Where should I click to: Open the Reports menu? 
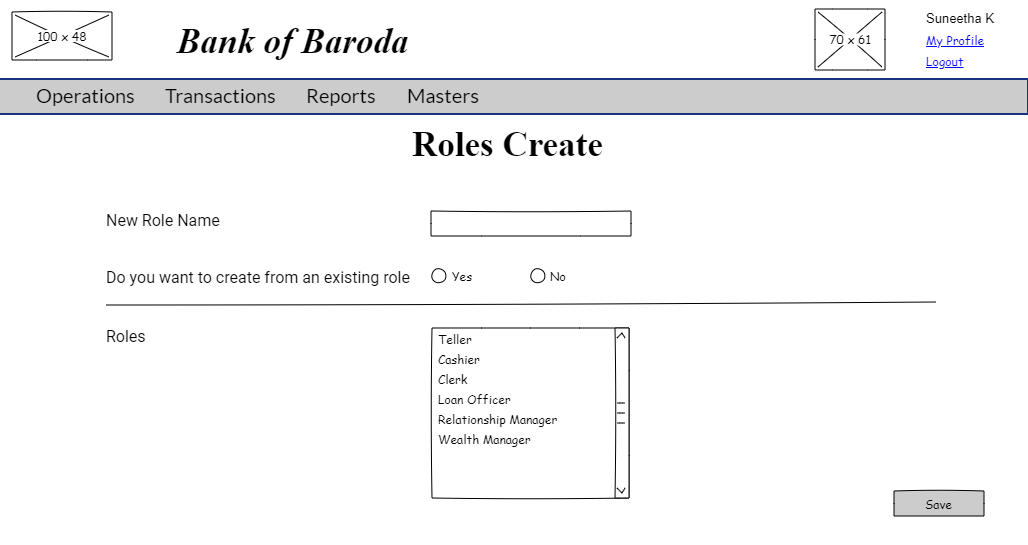[341, 96]
